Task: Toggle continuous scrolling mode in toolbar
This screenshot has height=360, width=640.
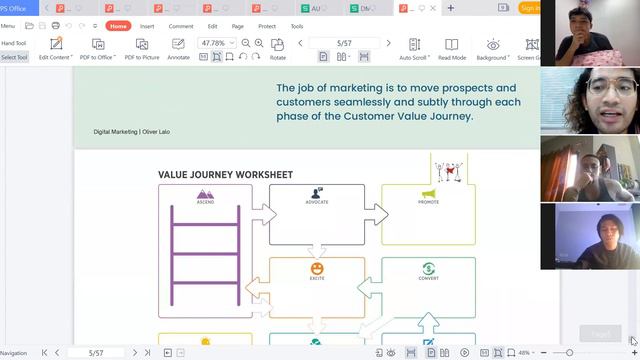Action: [x=364, y=57]
